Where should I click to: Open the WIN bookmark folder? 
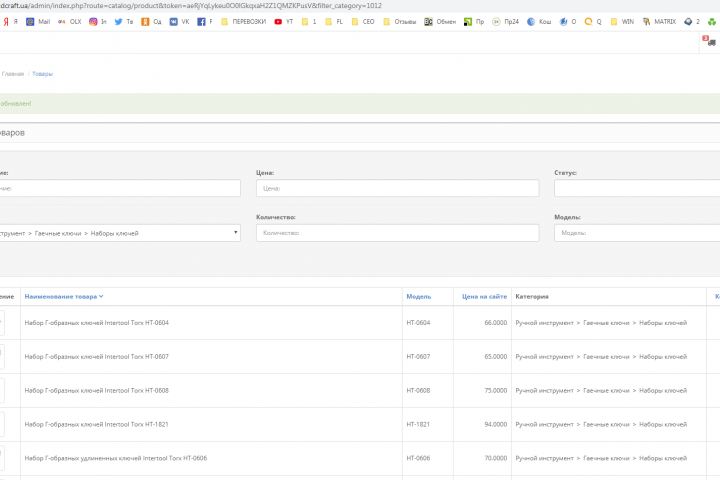coord(622,22)
